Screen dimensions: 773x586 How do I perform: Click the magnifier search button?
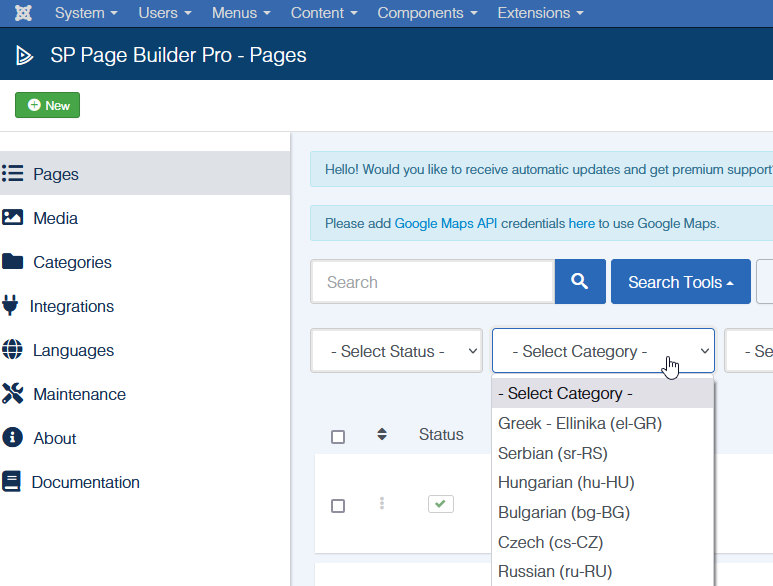580,282
